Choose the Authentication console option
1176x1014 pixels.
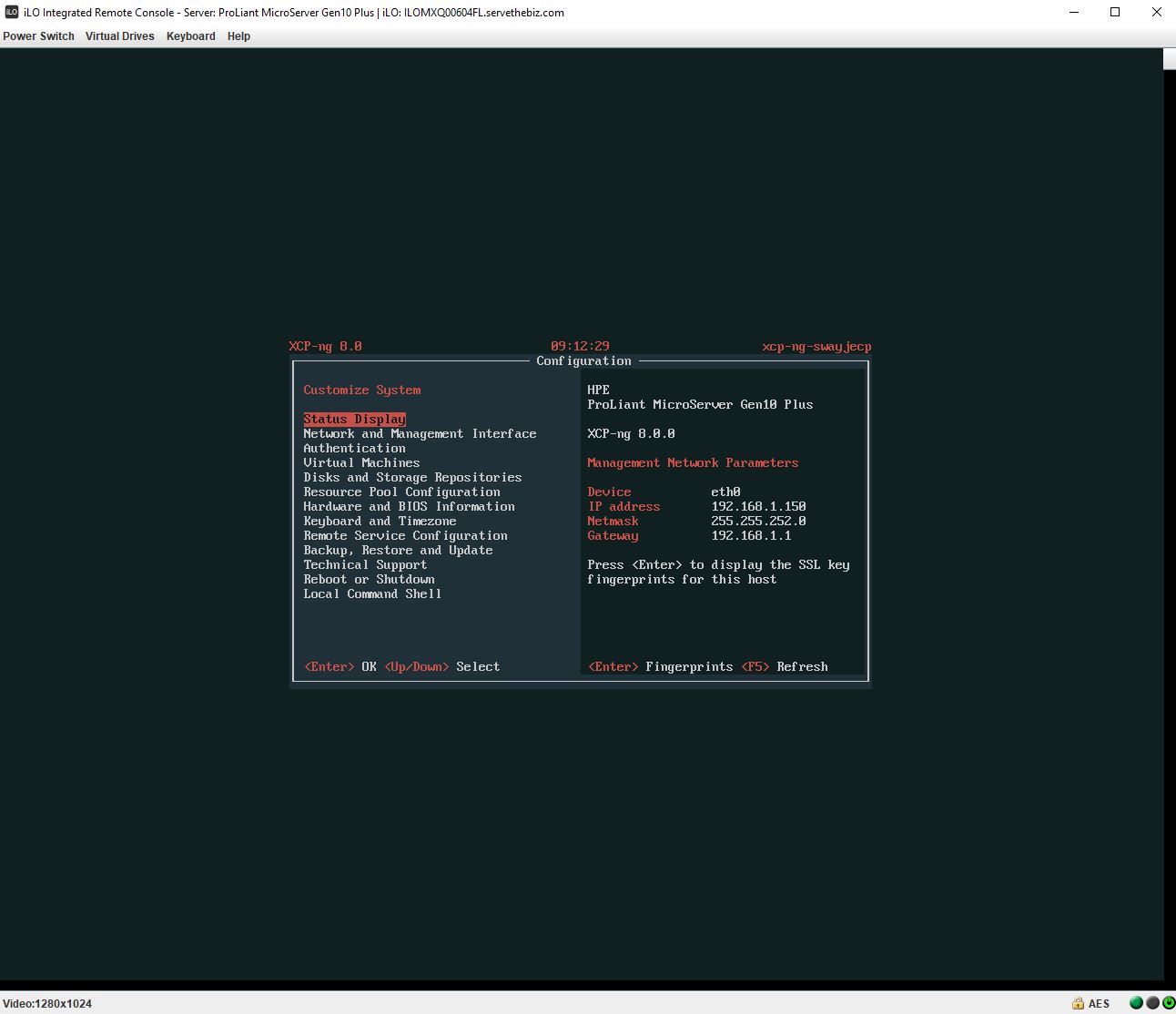354,449
